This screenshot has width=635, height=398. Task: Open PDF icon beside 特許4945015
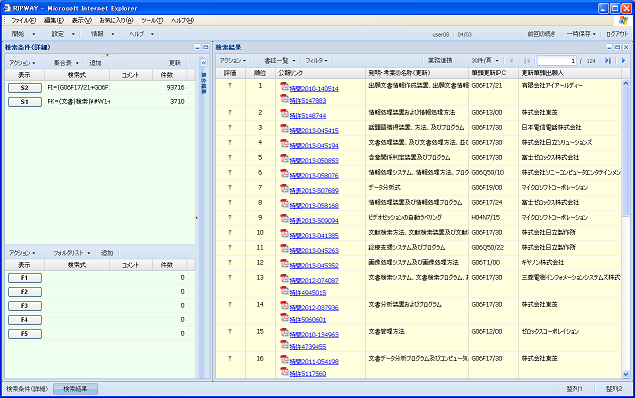point(284,290)
